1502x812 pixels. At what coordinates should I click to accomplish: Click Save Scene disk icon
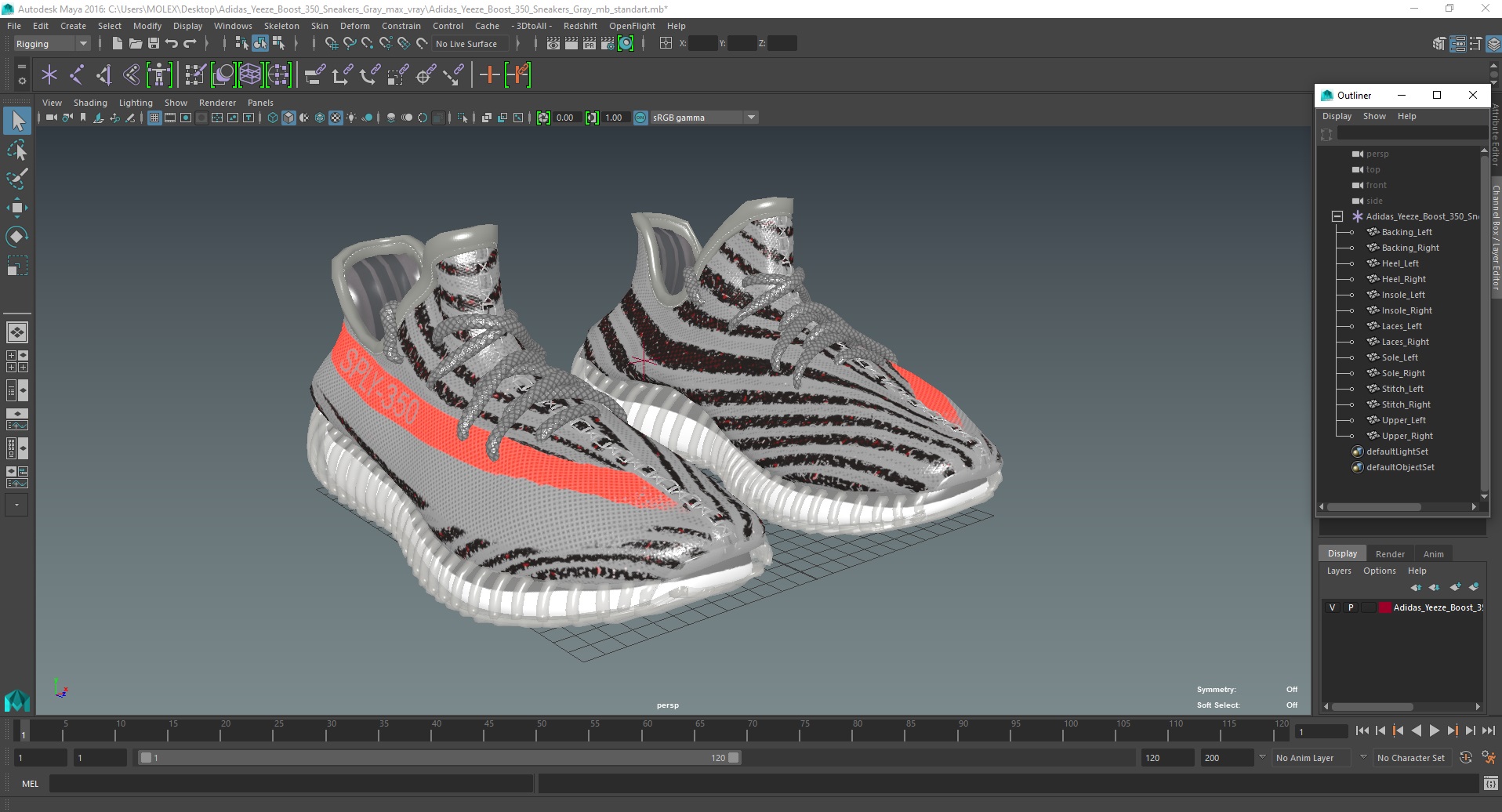pos(153,44)
